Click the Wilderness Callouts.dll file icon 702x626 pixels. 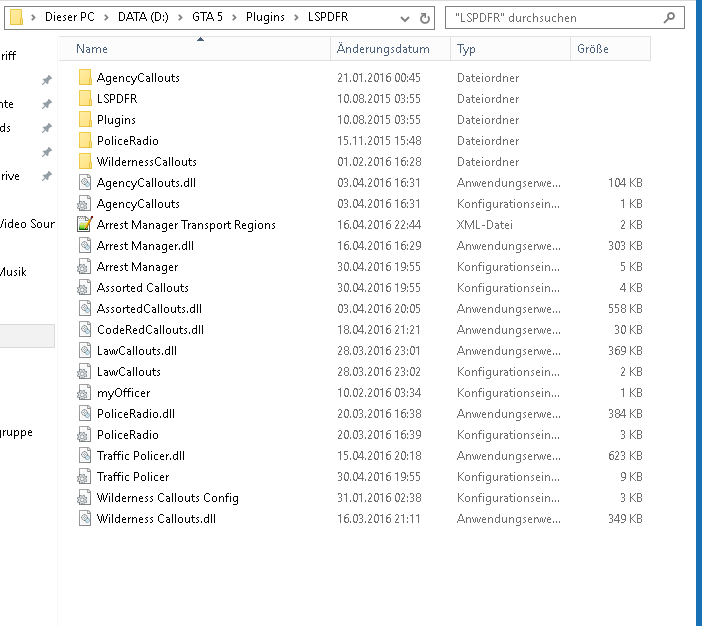tap(85, 519)
